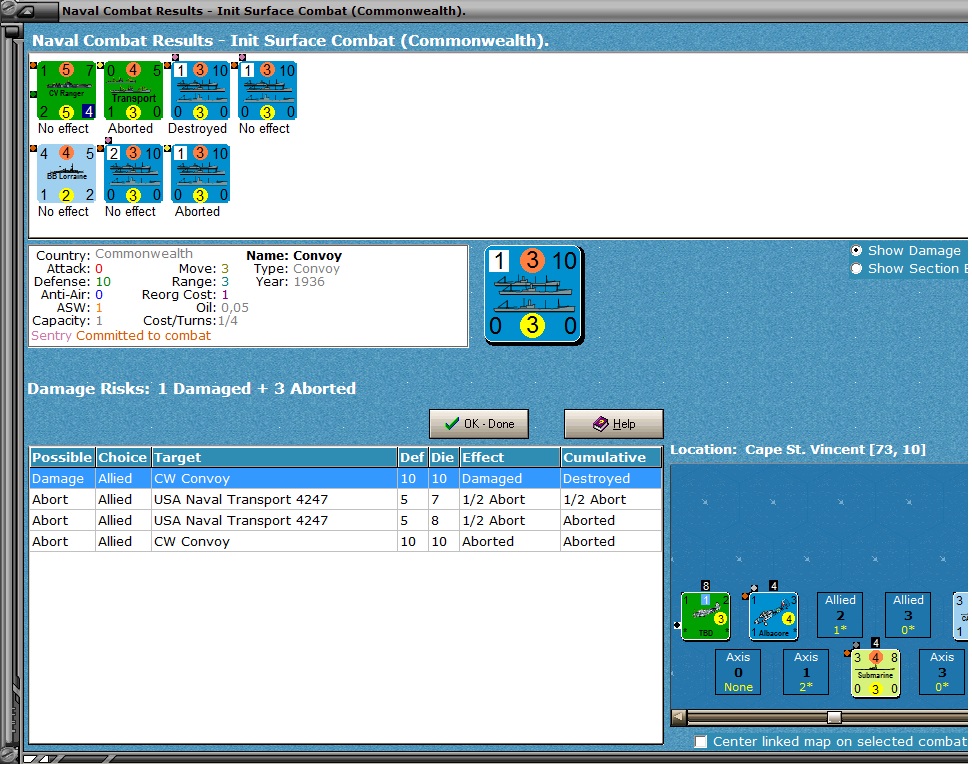Select the top-row convoy with No effect
The height and width of the screenshot is (764, 972).
click(x=267, y=91)
